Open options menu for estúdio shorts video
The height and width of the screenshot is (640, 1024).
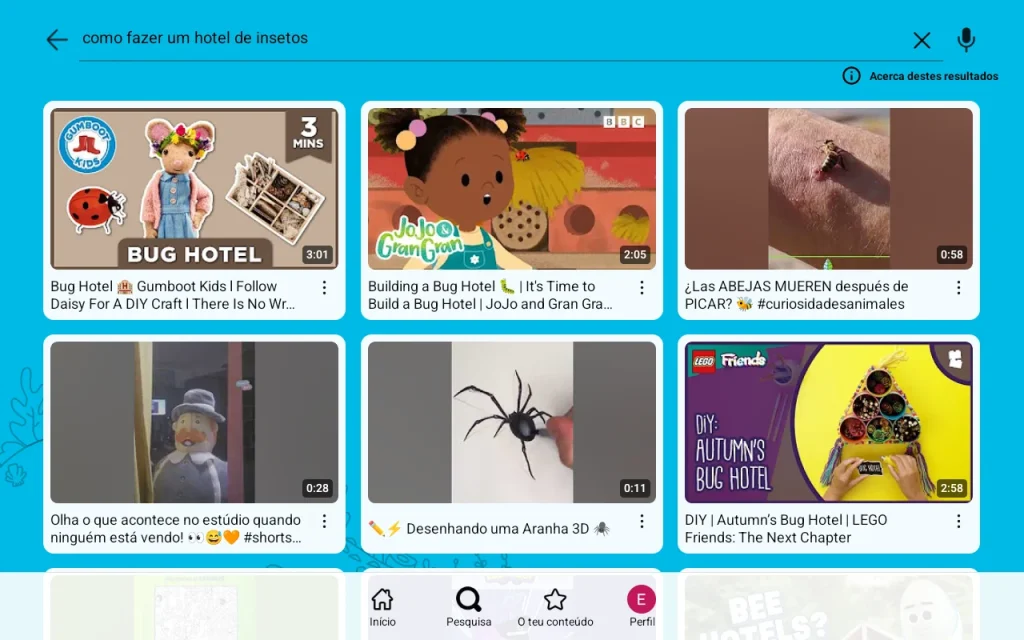click(325, 521)
